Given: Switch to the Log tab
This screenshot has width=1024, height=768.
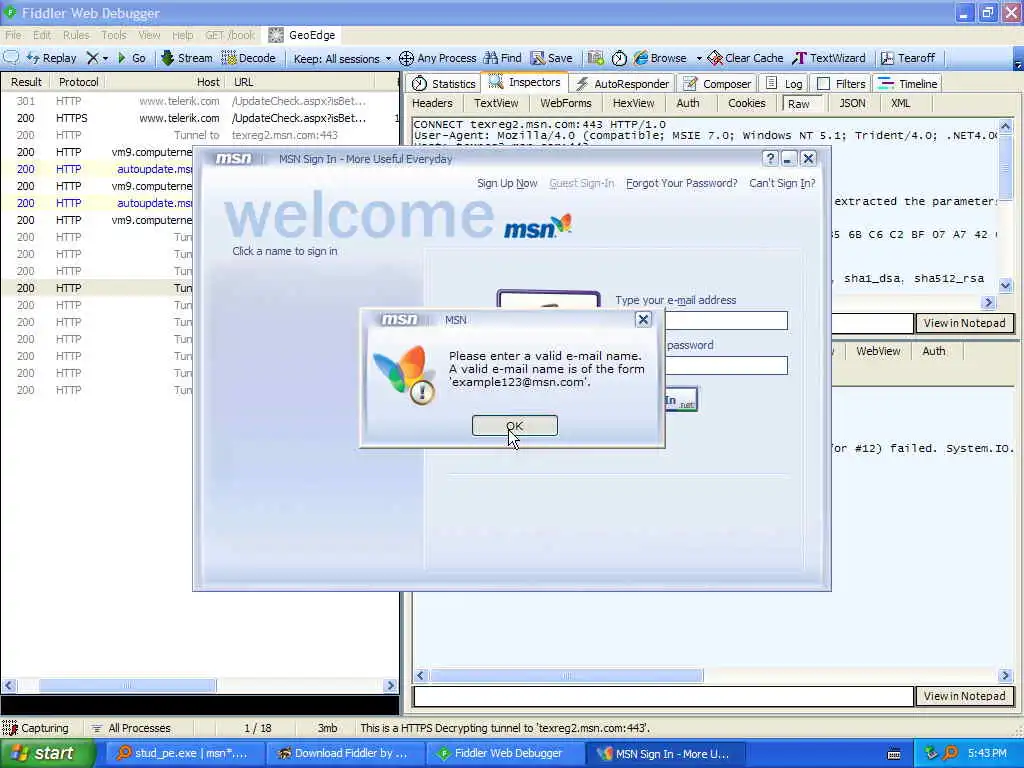Looking at the screenshot, I should (784, 84).
